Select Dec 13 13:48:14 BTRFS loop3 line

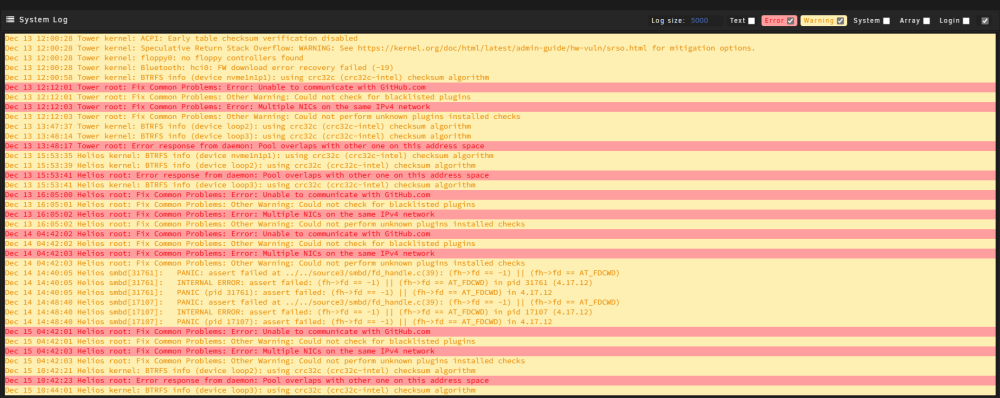pos(499,136)
